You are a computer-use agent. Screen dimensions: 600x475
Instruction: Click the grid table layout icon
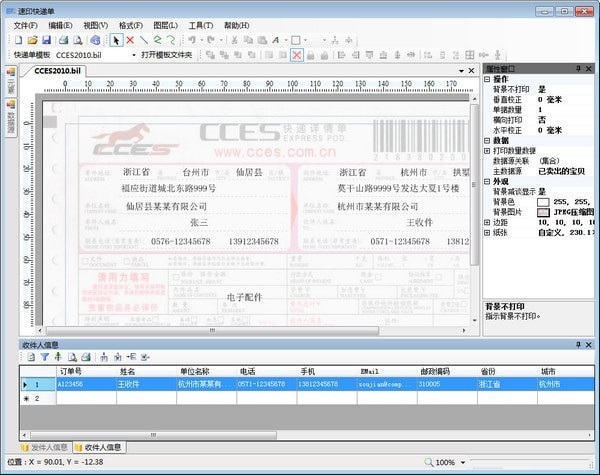(470, 55)
